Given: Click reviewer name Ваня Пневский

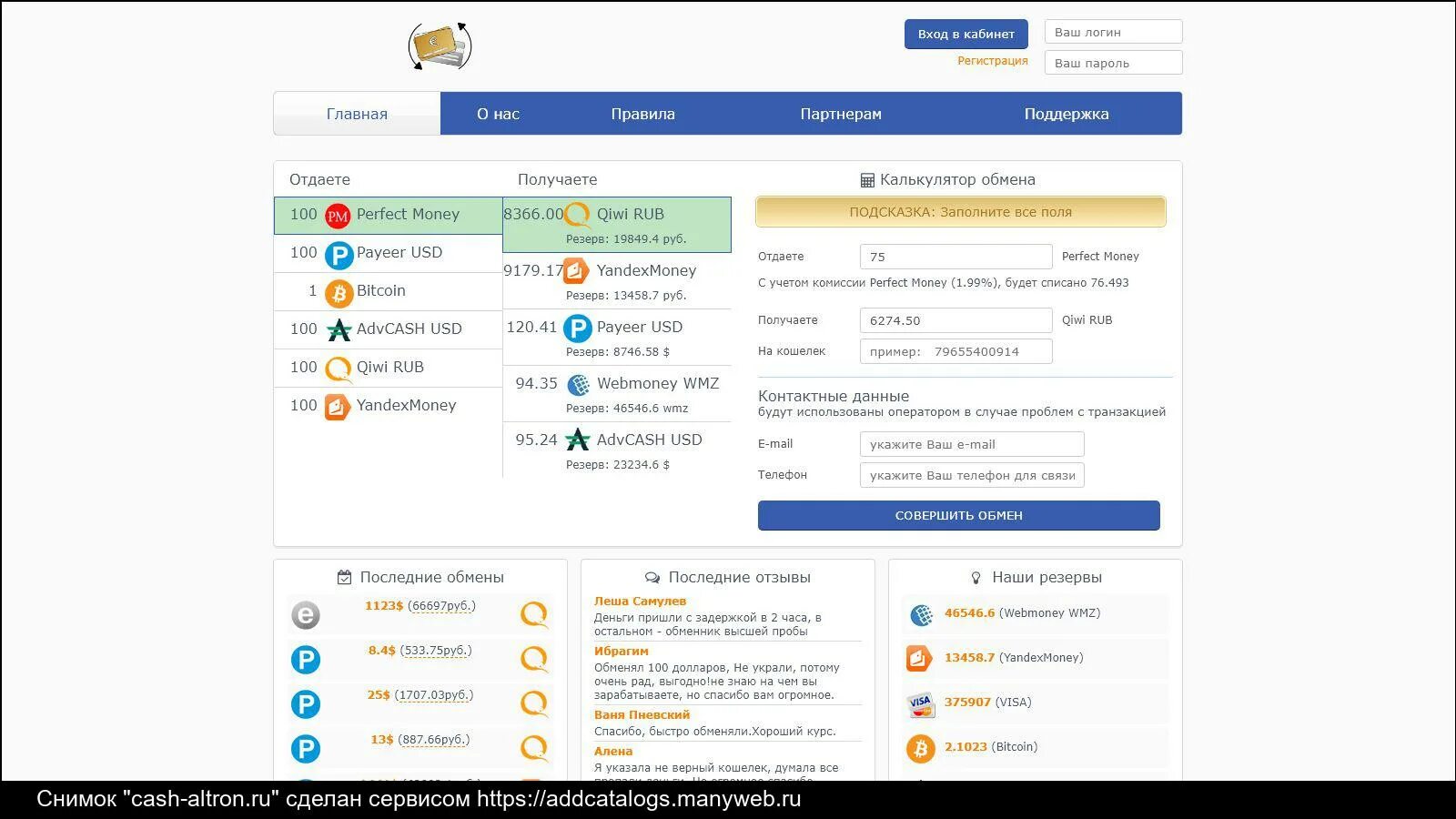Looking at the screenshot, I should pos(642,715).
